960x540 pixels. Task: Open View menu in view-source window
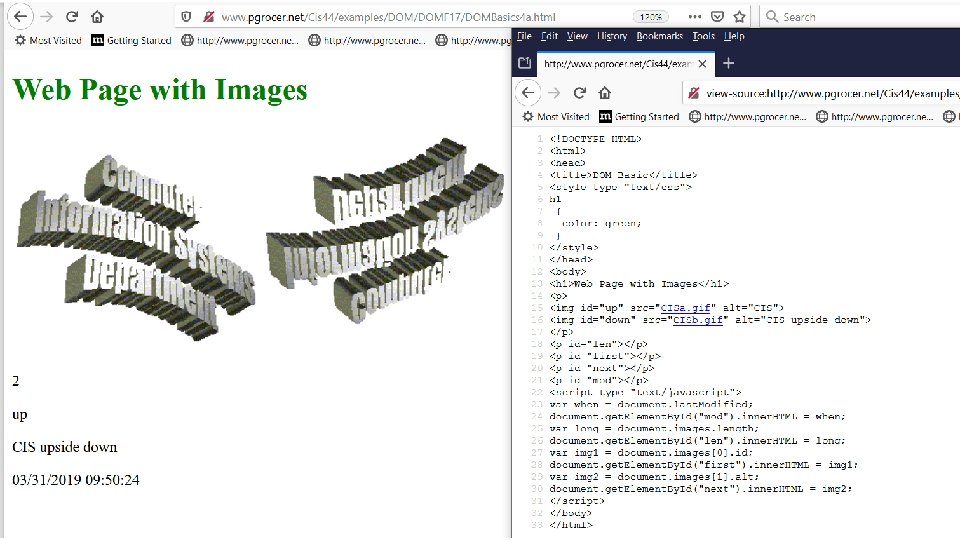577,36
